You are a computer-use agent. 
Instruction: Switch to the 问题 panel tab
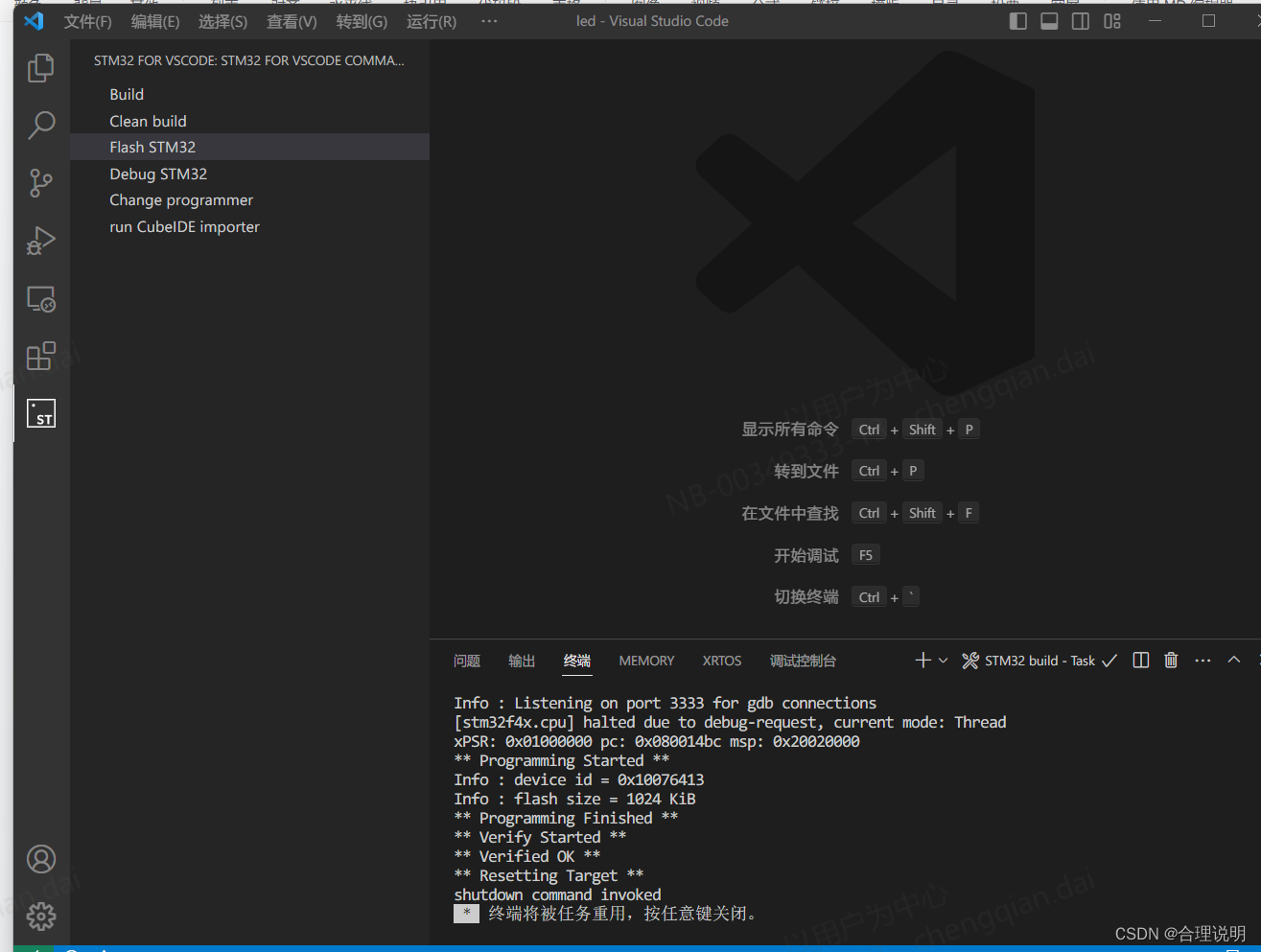click(x=467, y=661)
